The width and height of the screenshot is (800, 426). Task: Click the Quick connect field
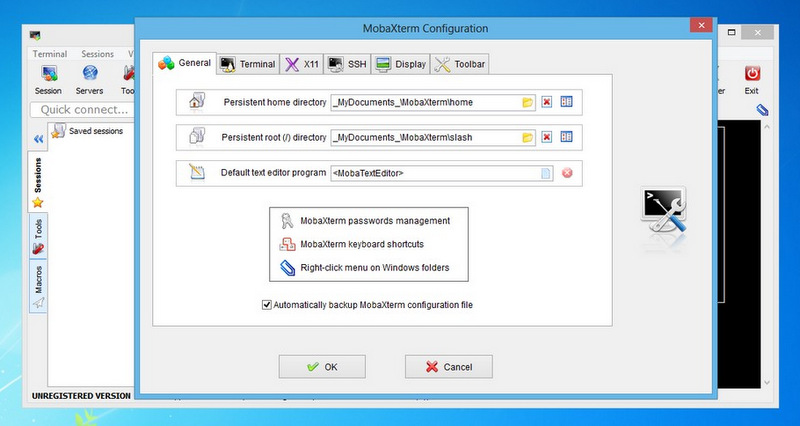83,110
